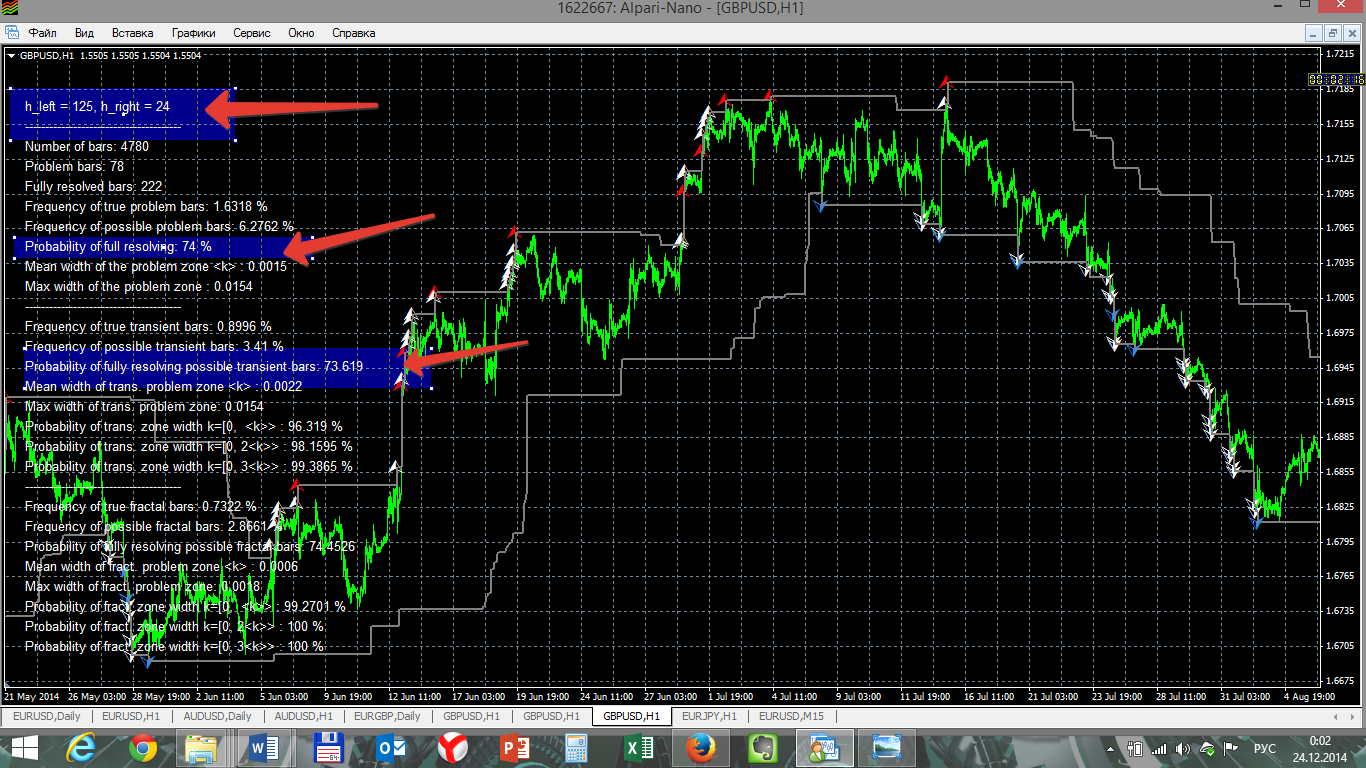Screen dimensions: 1366x768
Task: Launch Google Chrome from taskbar
Action: click(142, 747)
